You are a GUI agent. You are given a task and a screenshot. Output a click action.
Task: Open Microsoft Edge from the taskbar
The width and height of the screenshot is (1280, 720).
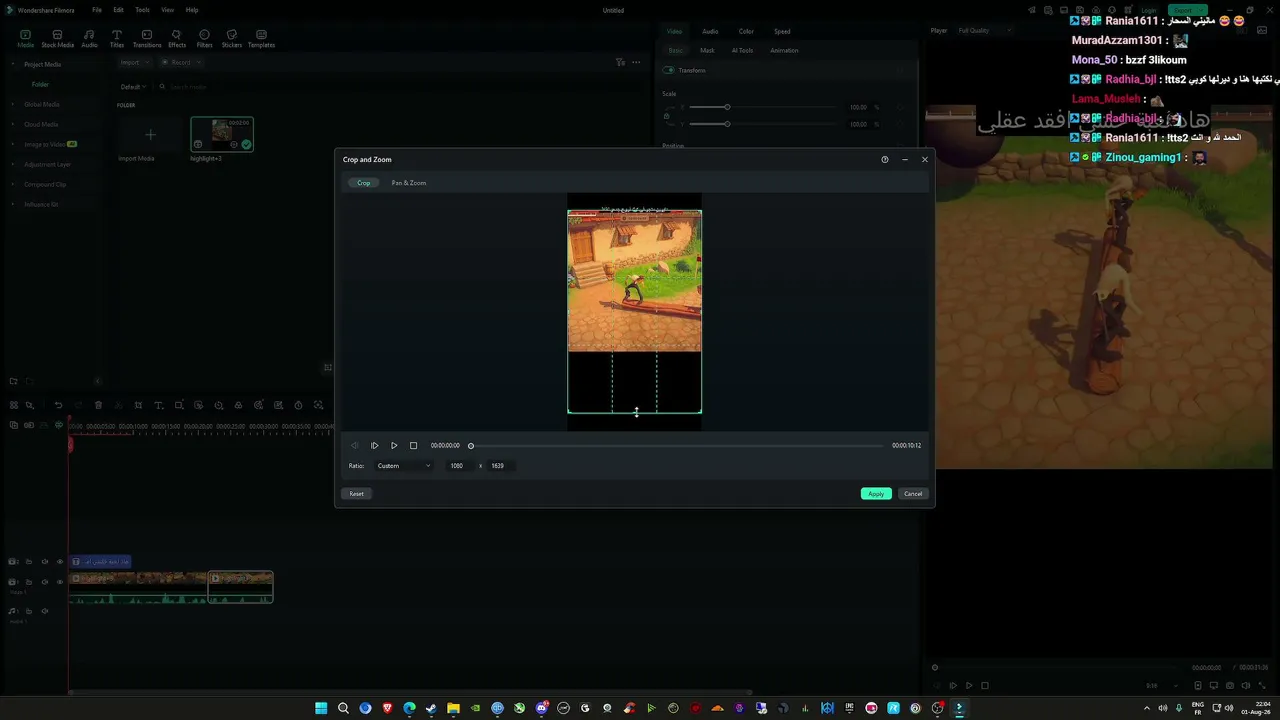[x=409, y=708]
